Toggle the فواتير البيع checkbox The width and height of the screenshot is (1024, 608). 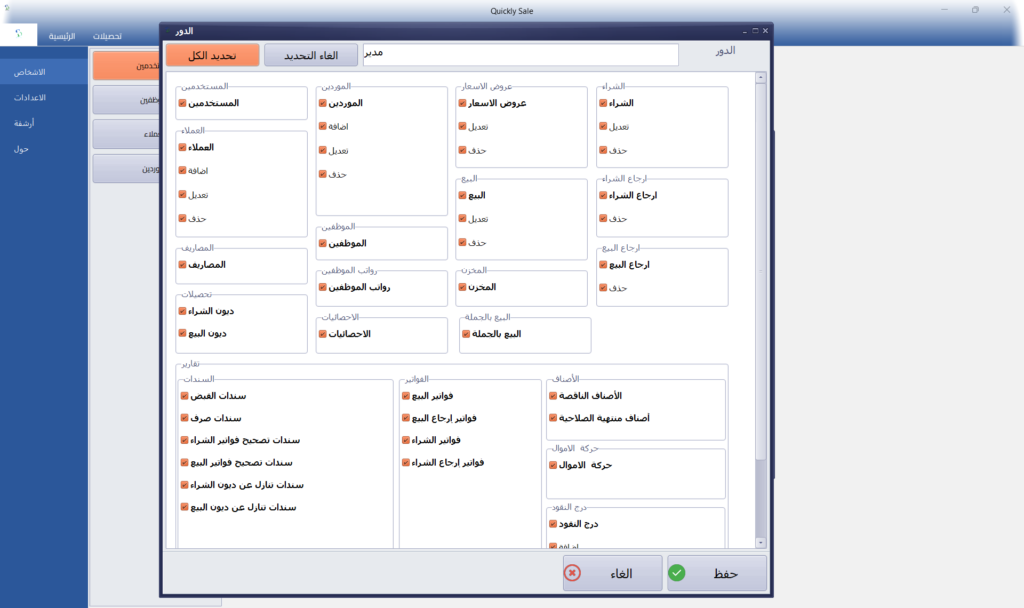[x=406, y=396]
